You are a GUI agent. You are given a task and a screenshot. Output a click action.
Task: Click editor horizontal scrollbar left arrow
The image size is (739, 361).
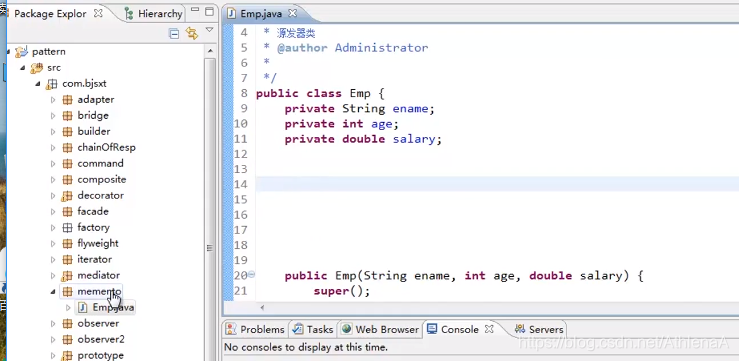tap(262, 308)
